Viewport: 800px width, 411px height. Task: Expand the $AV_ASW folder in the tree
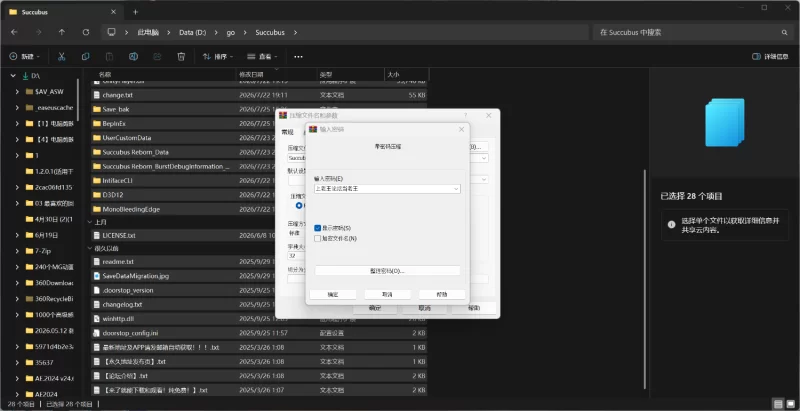[x=17, y=92]
